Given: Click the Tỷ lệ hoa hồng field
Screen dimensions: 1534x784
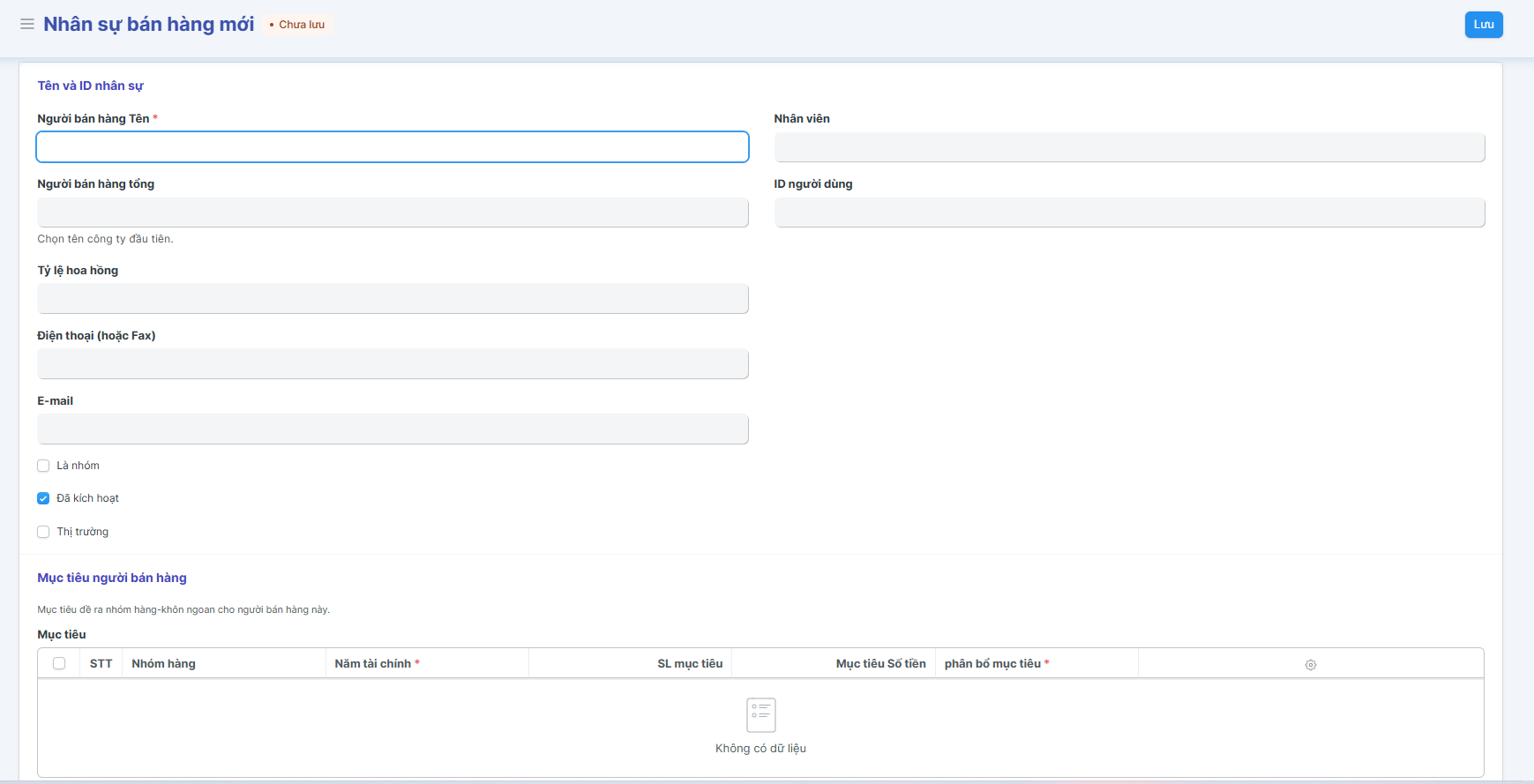Looking at the screenshot, I should click(x=393, y=299).
